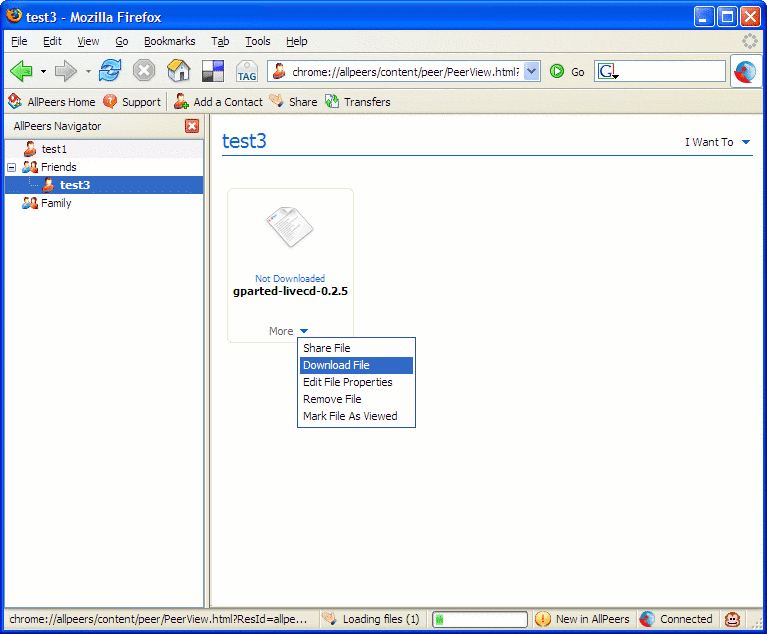Reload the current page
This screenshot has width=767, height=634.
click(x=110, y=70)
